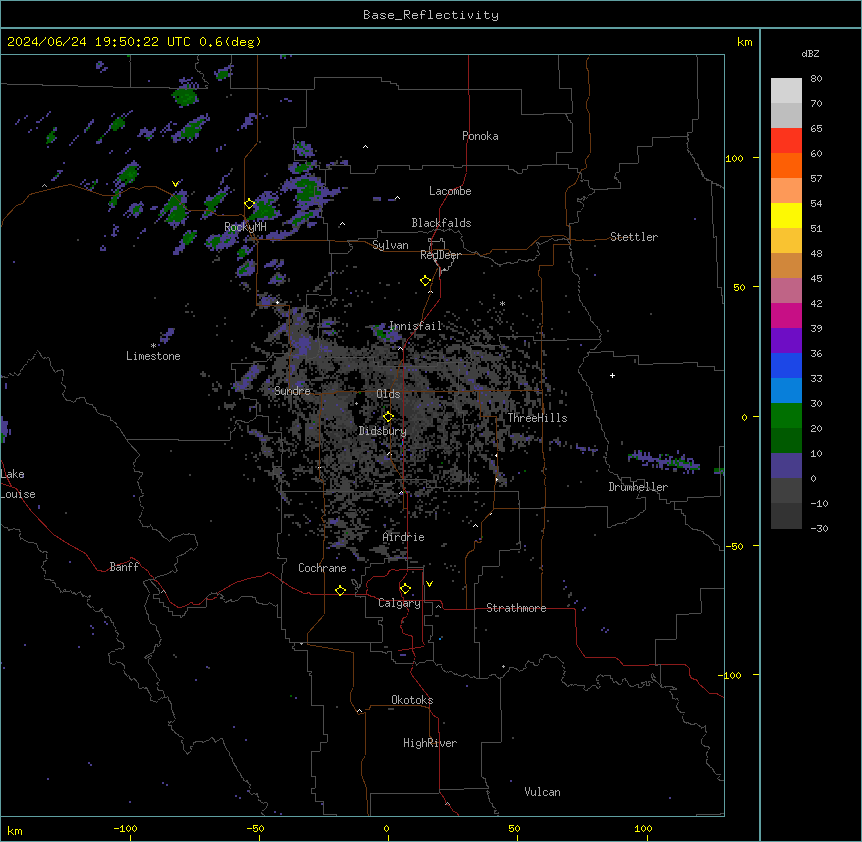862x842 pixels.
Task: Select the 20 dBZ green legend swatch
Action: pyautogui.click(x=786, y=416)
